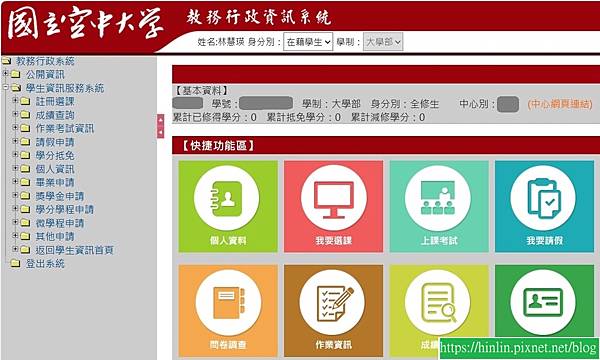This screenshot has height=360, width=600.
Task: Open 個人資訊 in the sidebar
Action: [x=55, y=169]
